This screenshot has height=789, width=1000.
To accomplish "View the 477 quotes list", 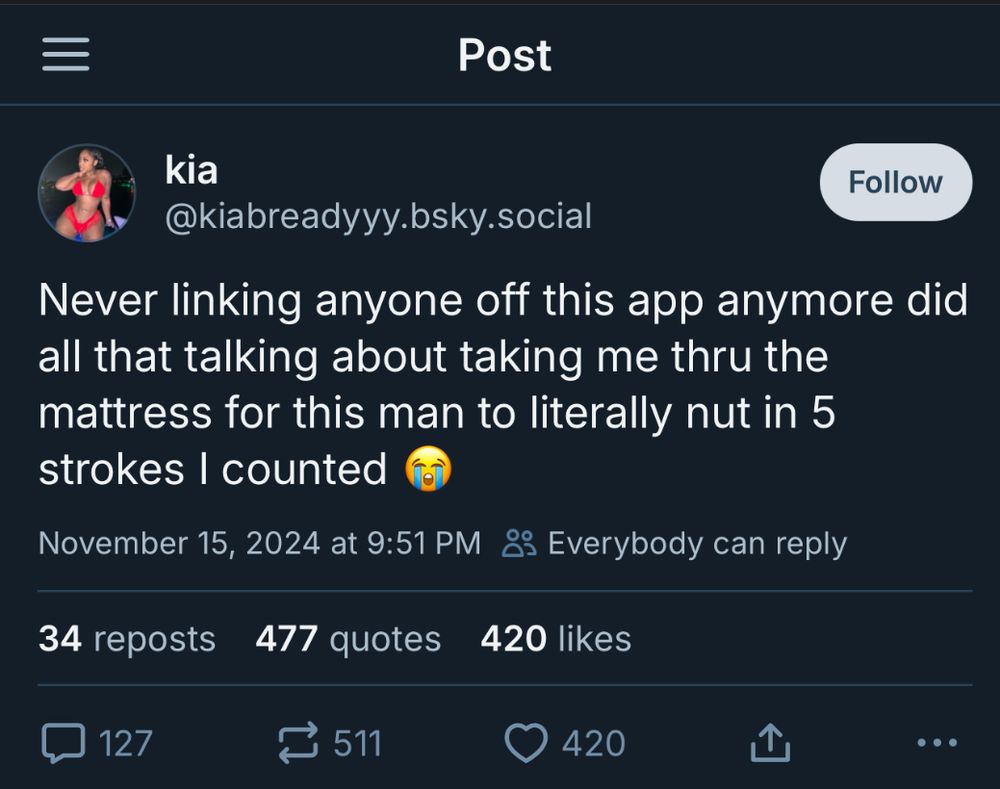I will [x=348, y=639].
